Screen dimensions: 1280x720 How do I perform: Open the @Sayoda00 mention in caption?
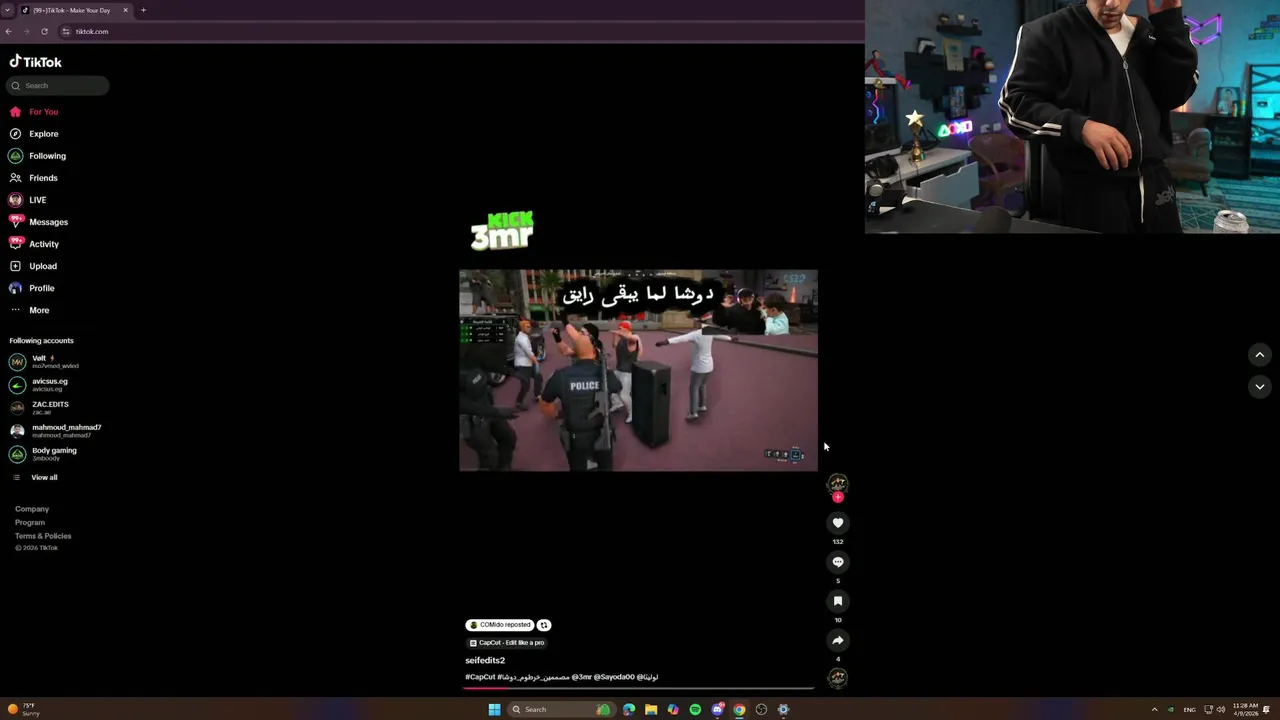tap(614, 677)
